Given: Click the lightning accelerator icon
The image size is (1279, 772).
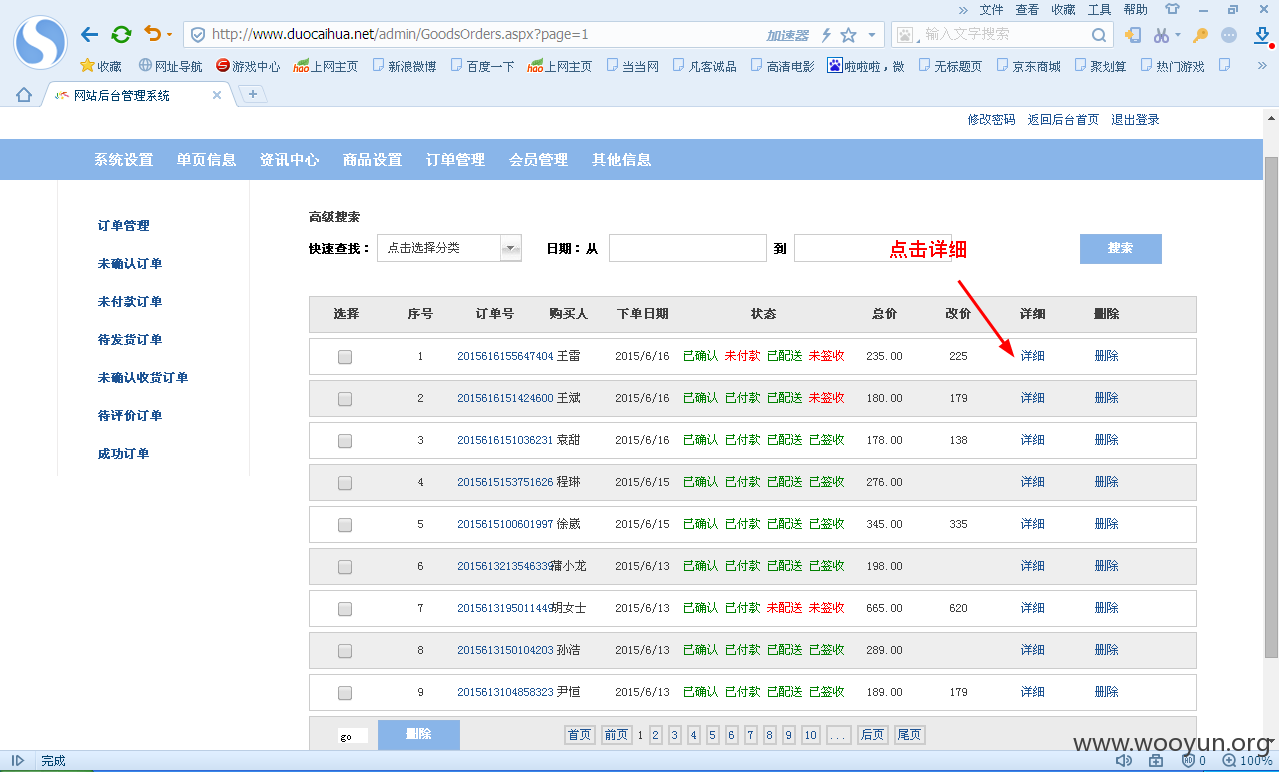Looking at the screenshot, I should point(826,35).
